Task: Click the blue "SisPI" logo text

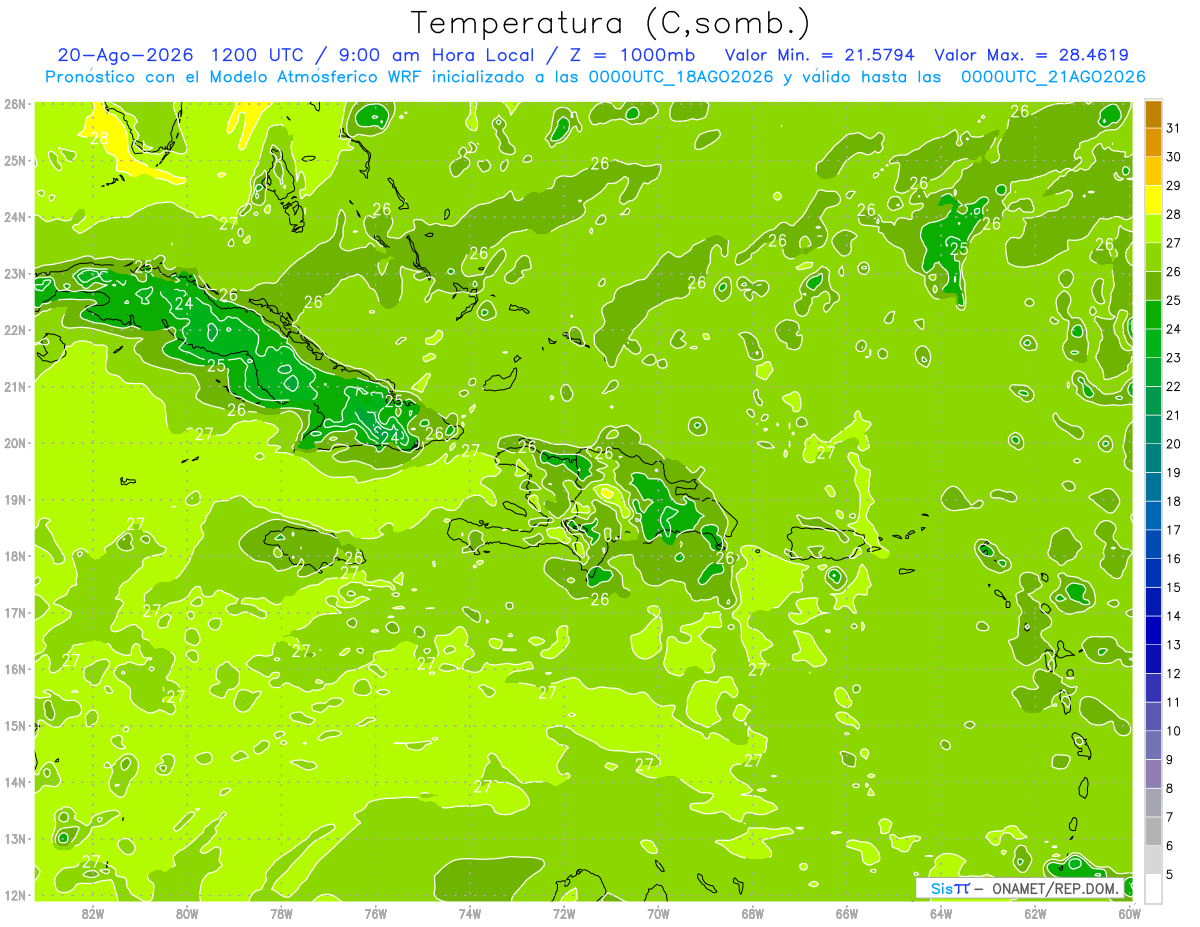Action: click(950, 889)
